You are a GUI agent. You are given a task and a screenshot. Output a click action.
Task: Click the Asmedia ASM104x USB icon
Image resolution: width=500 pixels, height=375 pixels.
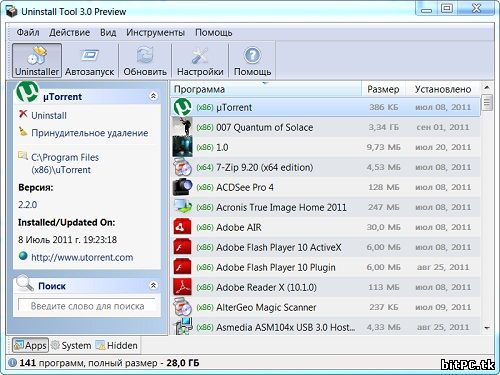point(182,327)
